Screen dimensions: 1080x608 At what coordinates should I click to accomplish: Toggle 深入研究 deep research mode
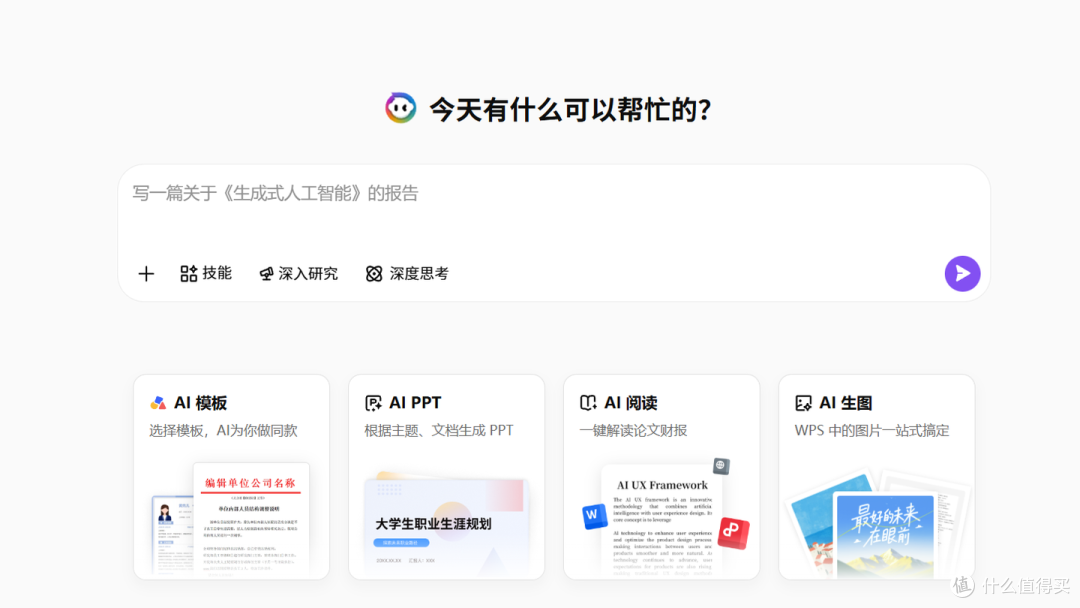(x=298, y=274)
